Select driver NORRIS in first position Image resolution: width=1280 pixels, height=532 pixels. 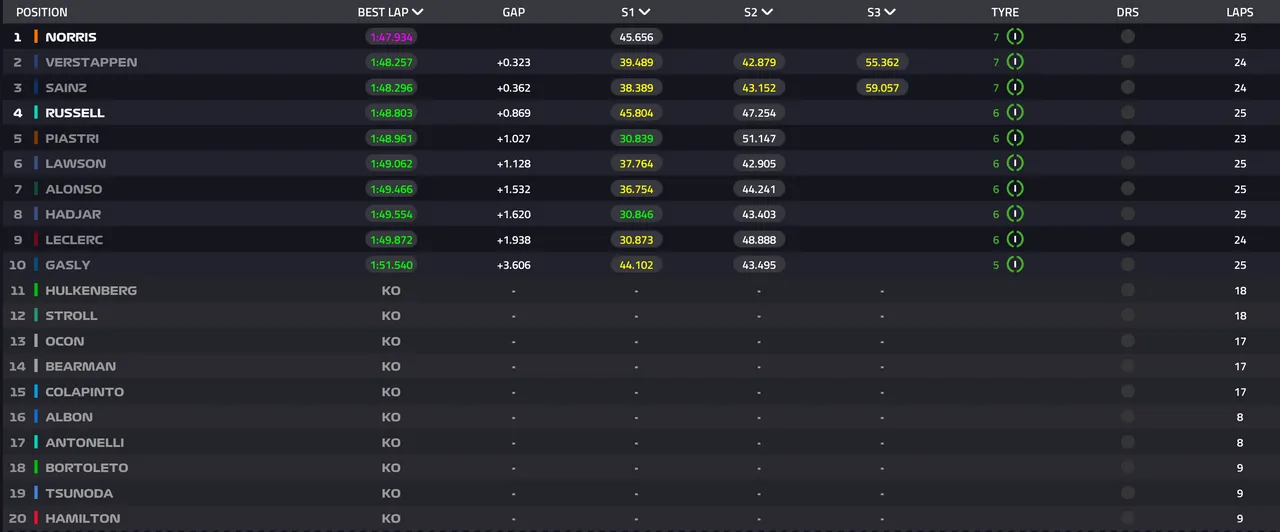click(71, 37)
